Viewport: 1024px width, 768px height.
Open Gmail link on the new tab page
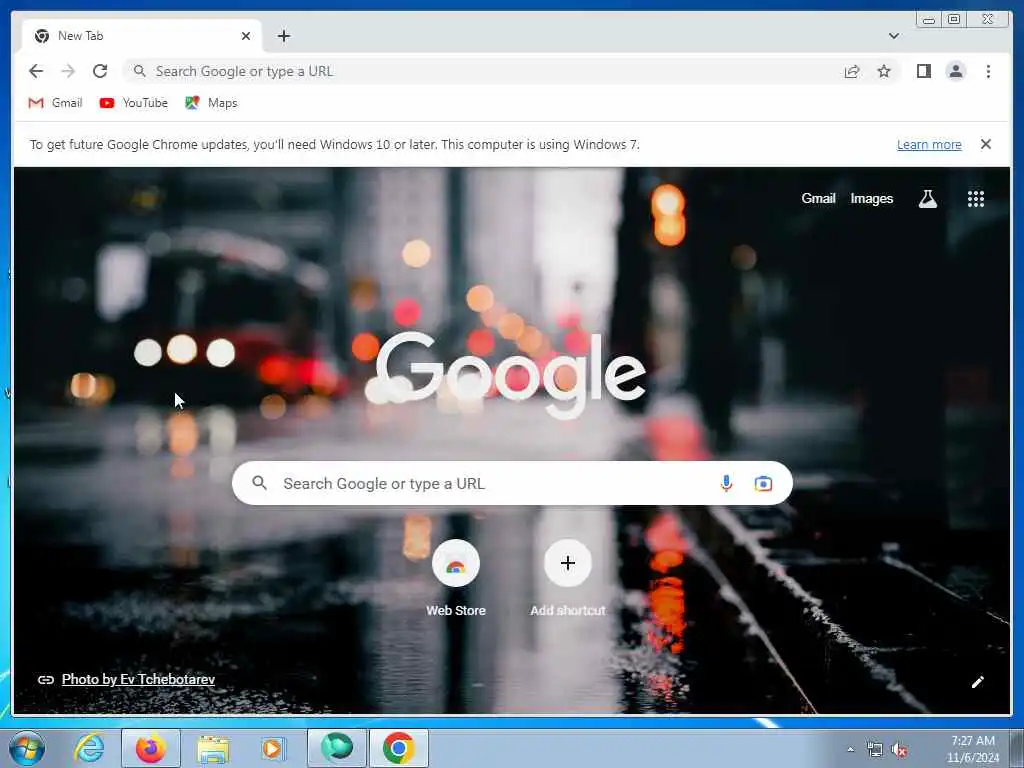coord(818,199)
